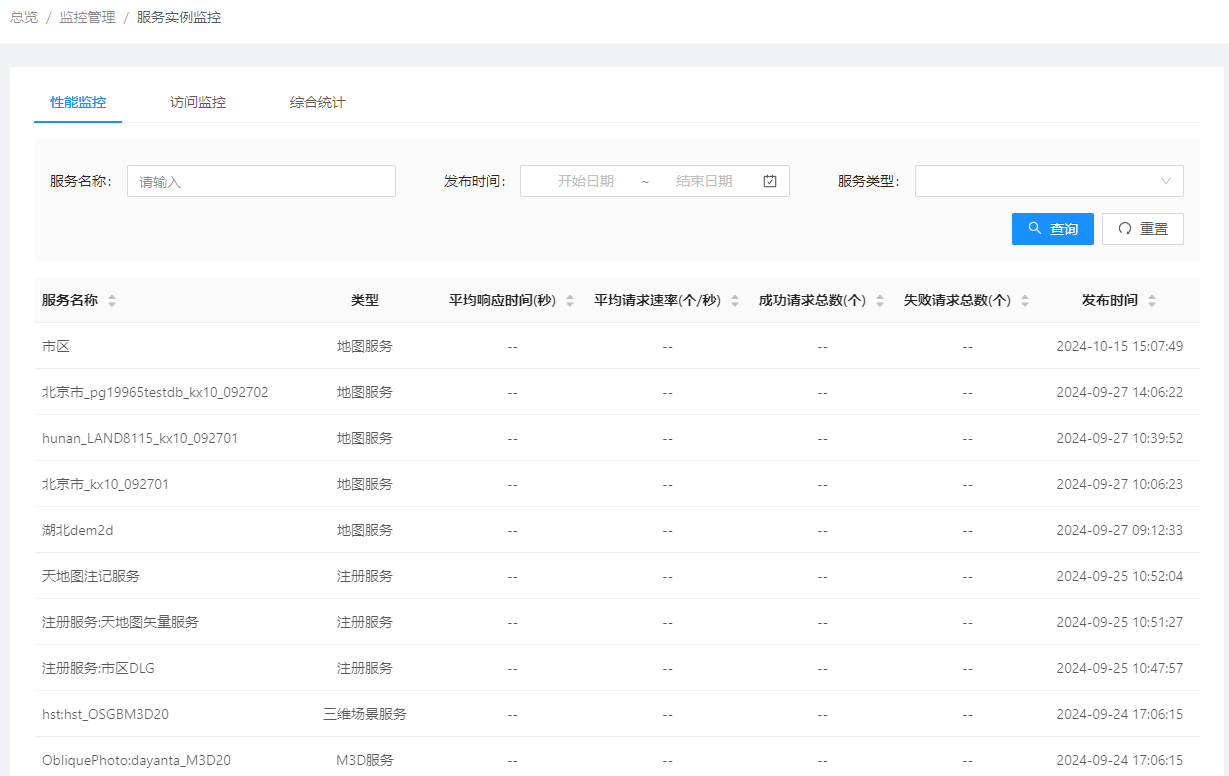Open the 服务类型 dropdown

tap(1049, 181)
